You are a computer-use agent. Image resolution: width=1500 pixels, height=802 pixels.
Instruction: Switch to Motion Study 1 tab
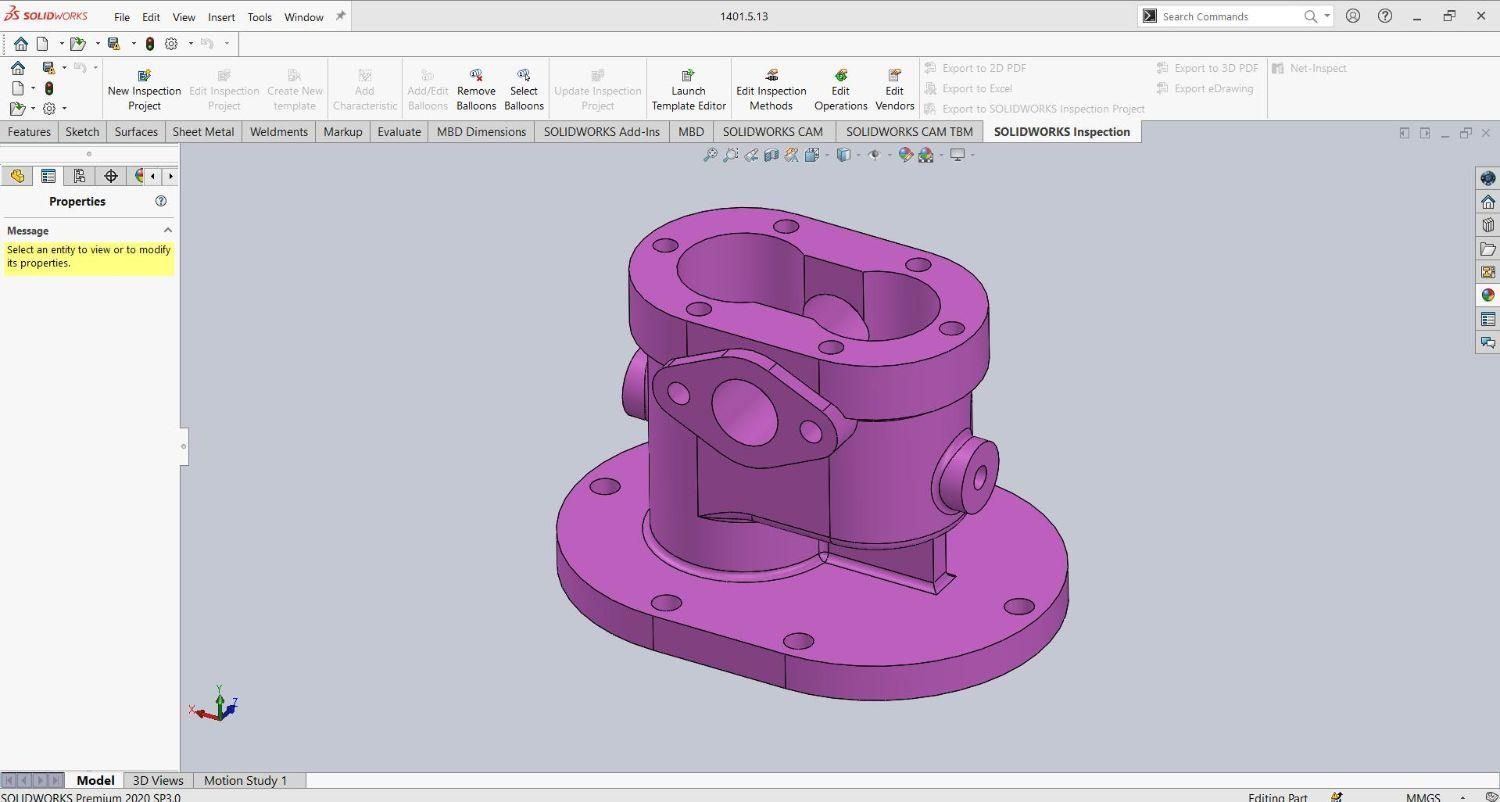245,780
